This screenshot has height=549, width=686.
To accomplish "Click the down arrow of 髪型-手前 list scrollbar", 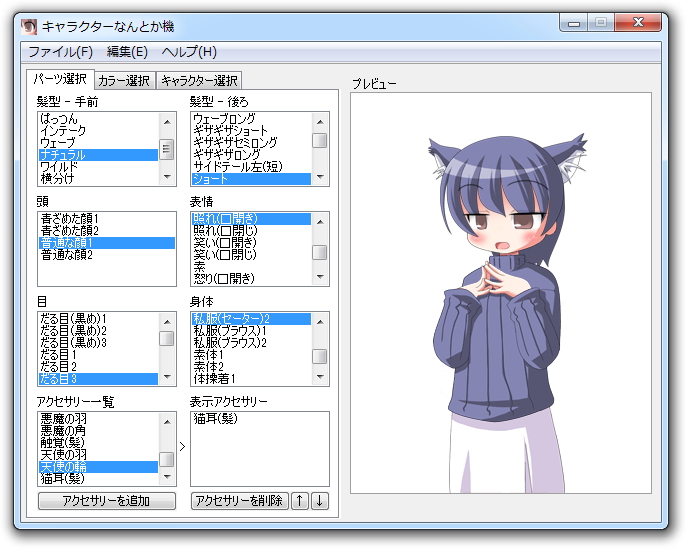I will (167, 177).
